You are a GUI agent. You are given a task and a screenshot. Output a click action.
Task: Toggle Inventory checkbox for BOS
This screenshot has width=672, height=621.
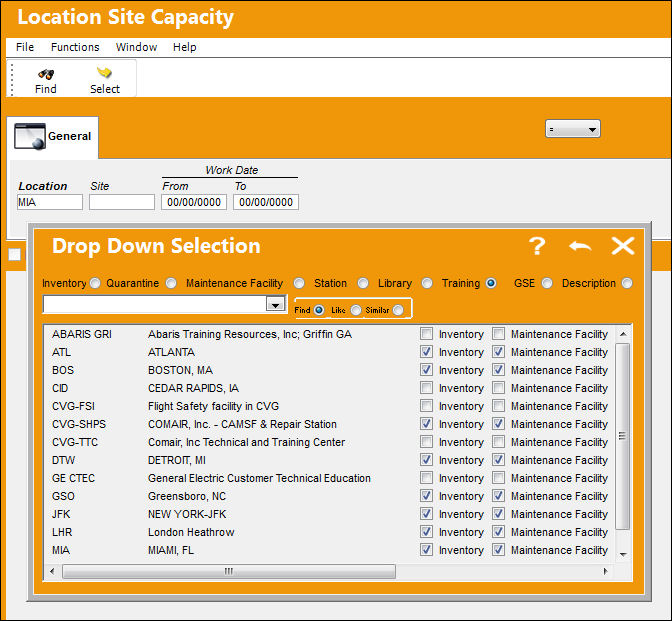coord(426,369)
